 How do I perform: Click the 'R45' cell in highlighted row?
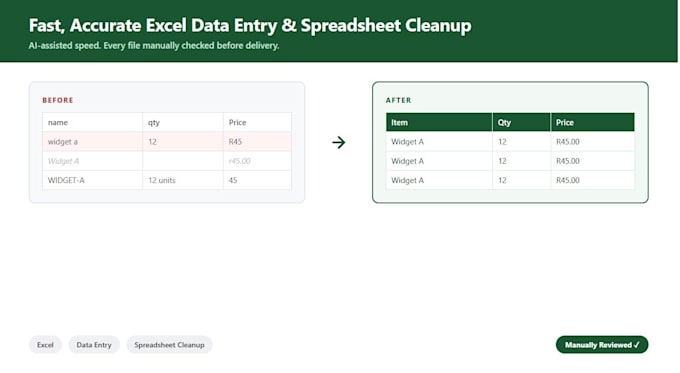pyautogui.click(x=257, y=142)
